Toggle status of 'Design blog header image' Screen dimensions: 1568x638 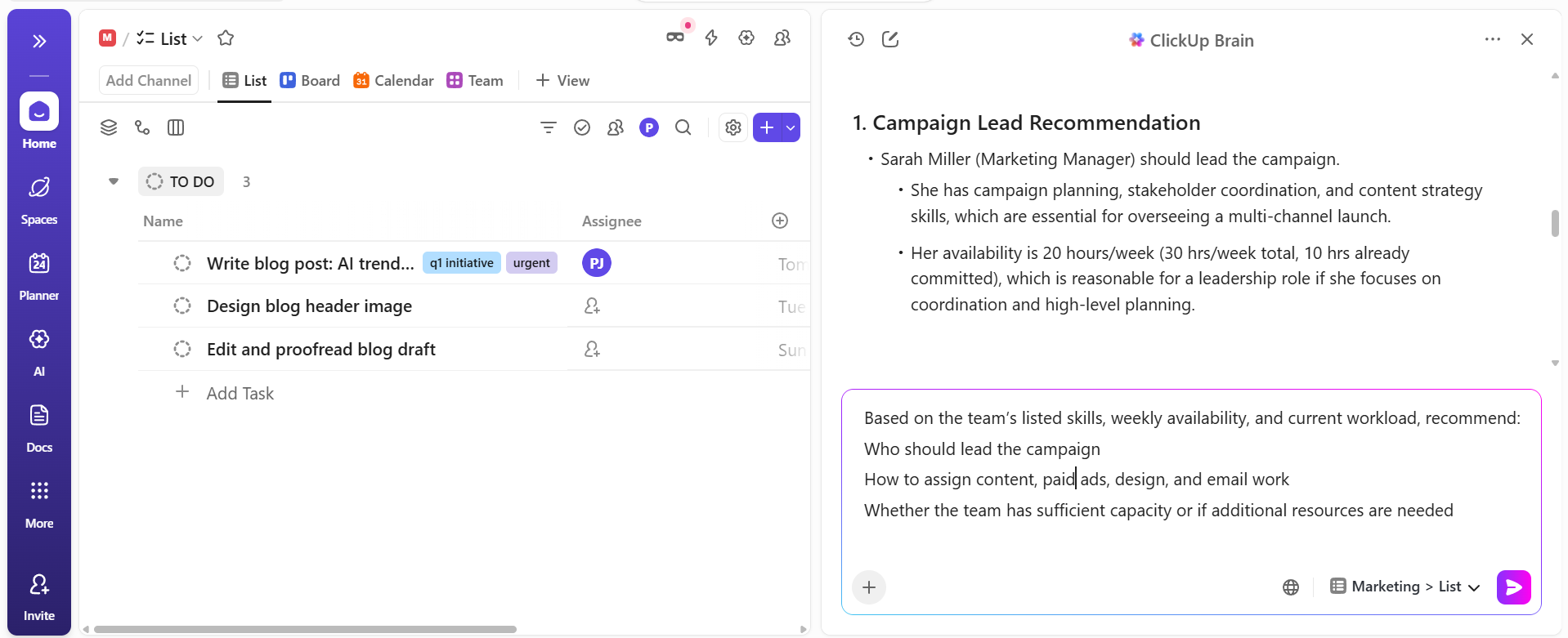[x=182, y=306]
